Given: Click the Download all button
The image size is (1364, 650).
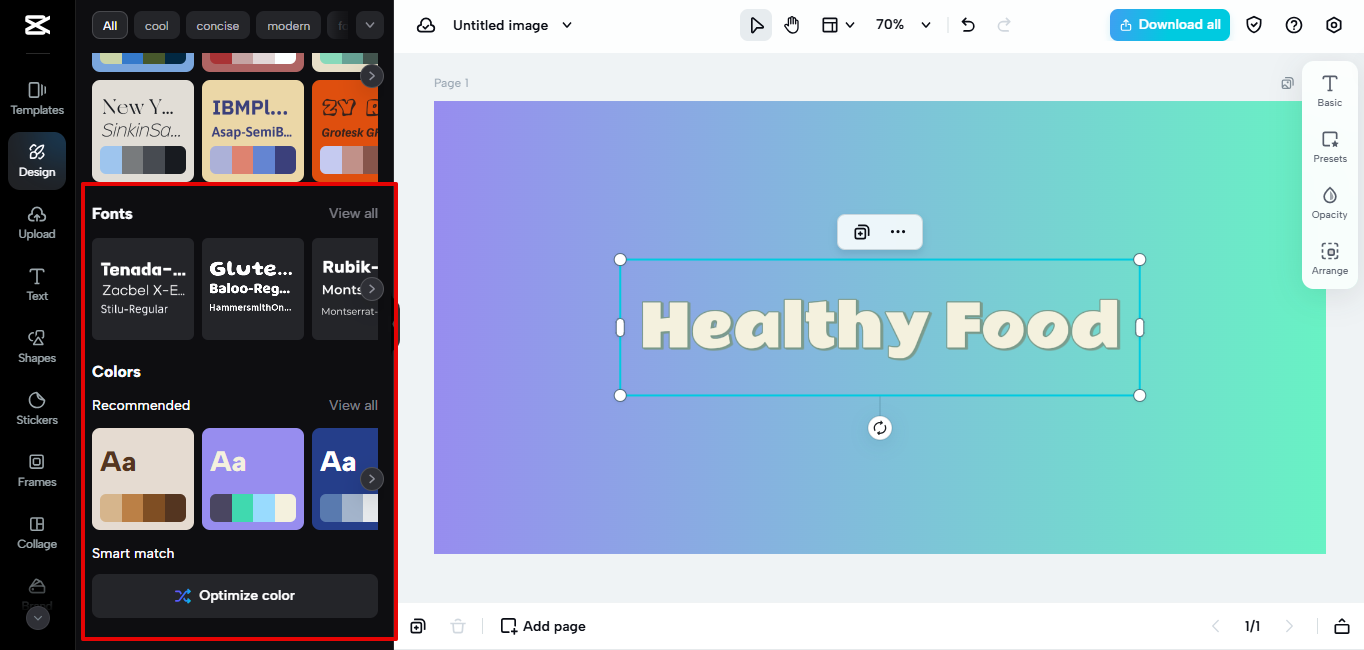Looking at the screenshot, I should pyautogui.click(x=1169, y=24).
